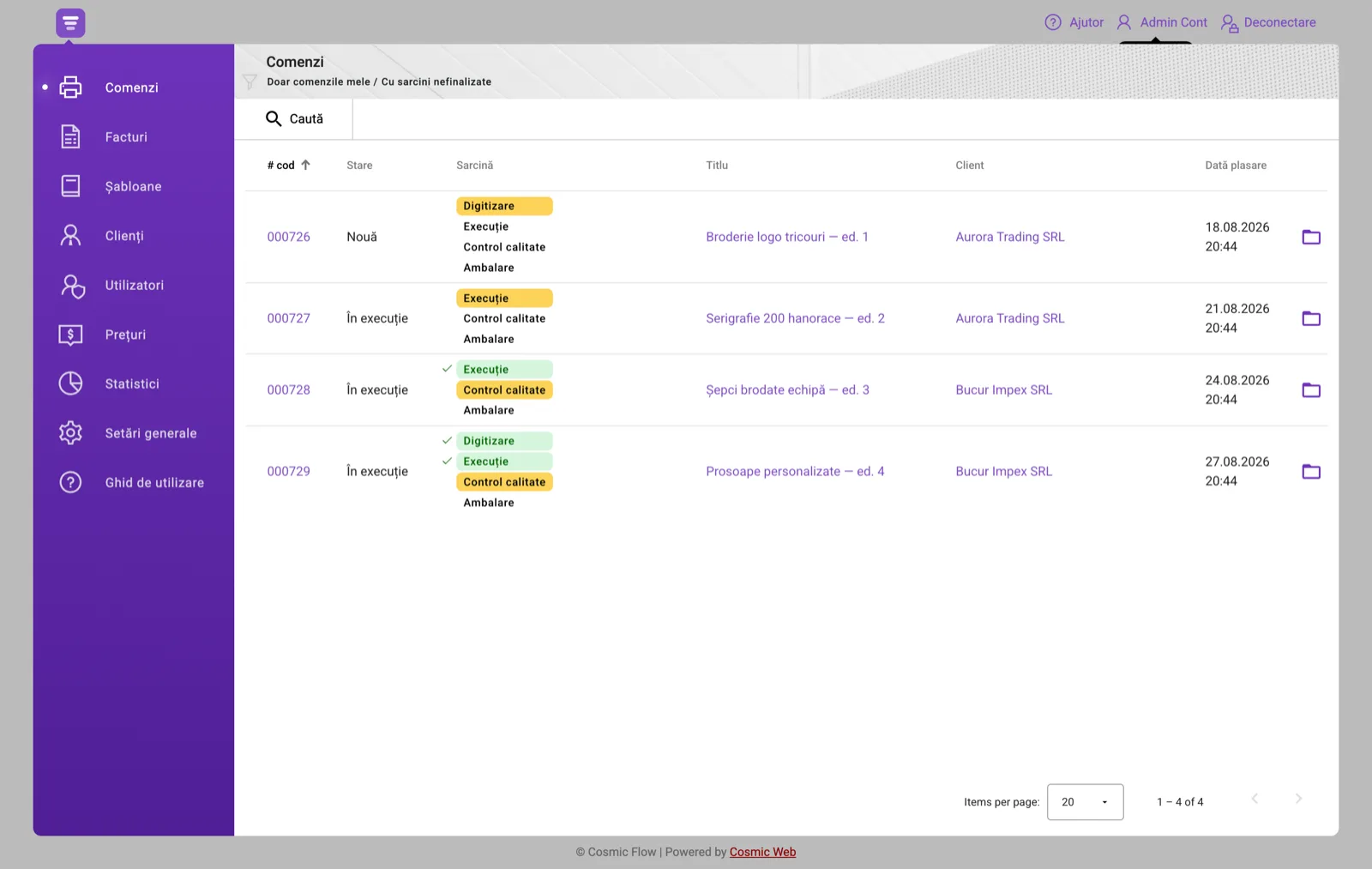The height and width of the screenshot is (869, 1372).
Task: Open folder icon for order 000727
Action: click(x=1311, y=318)
